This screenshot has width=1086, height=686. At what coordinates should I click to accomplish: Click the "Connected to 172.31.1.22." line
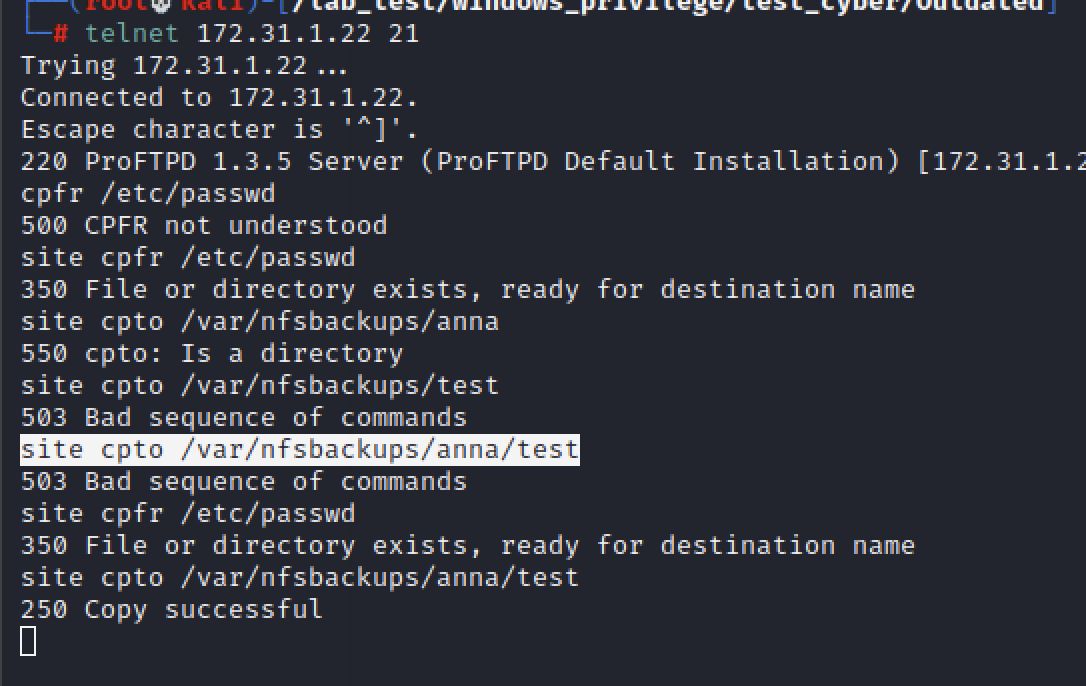point(219,98)
